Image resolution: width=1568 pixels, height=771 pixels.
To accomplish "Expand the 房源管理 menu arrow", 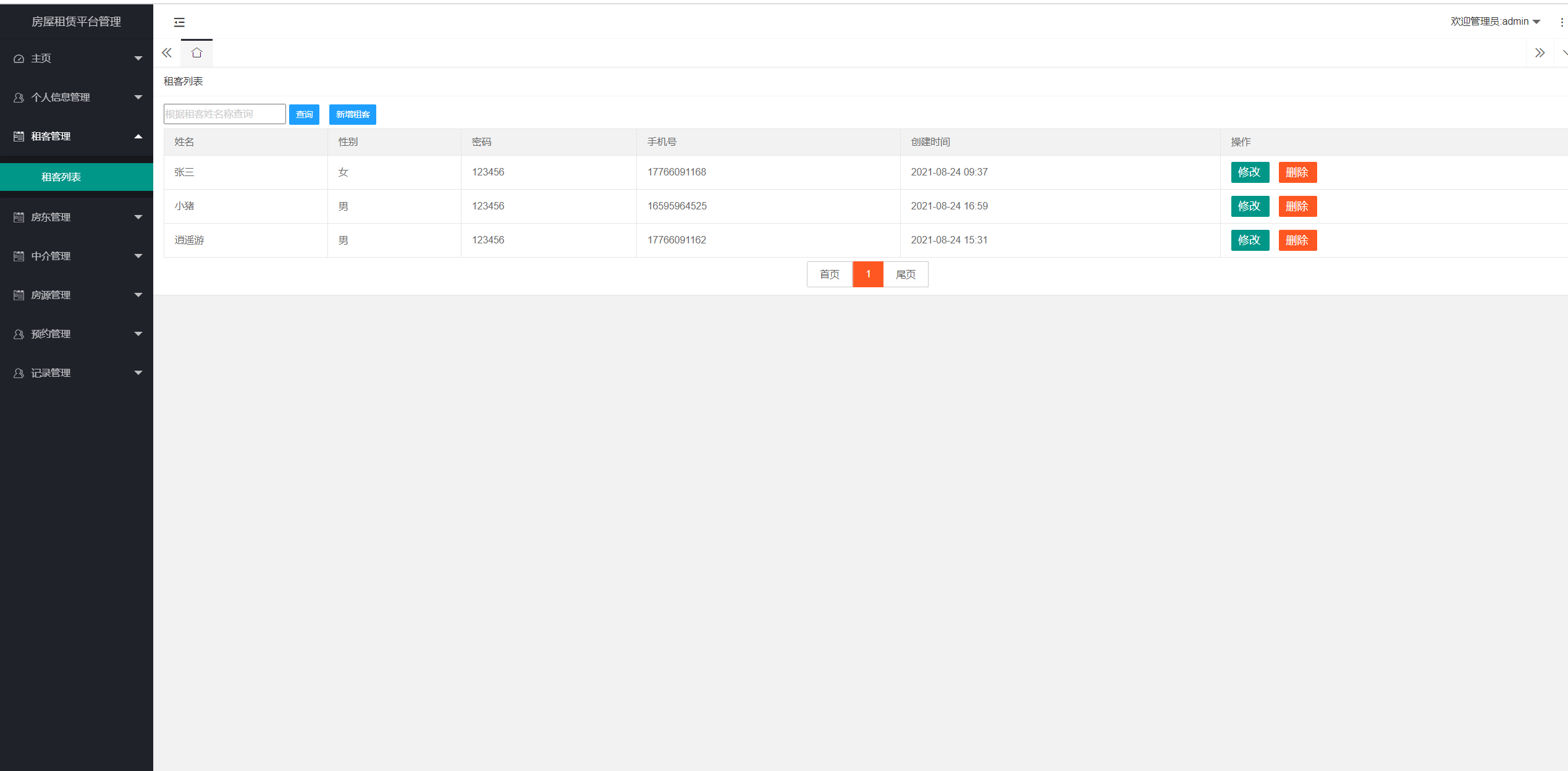I will point(138,295).
